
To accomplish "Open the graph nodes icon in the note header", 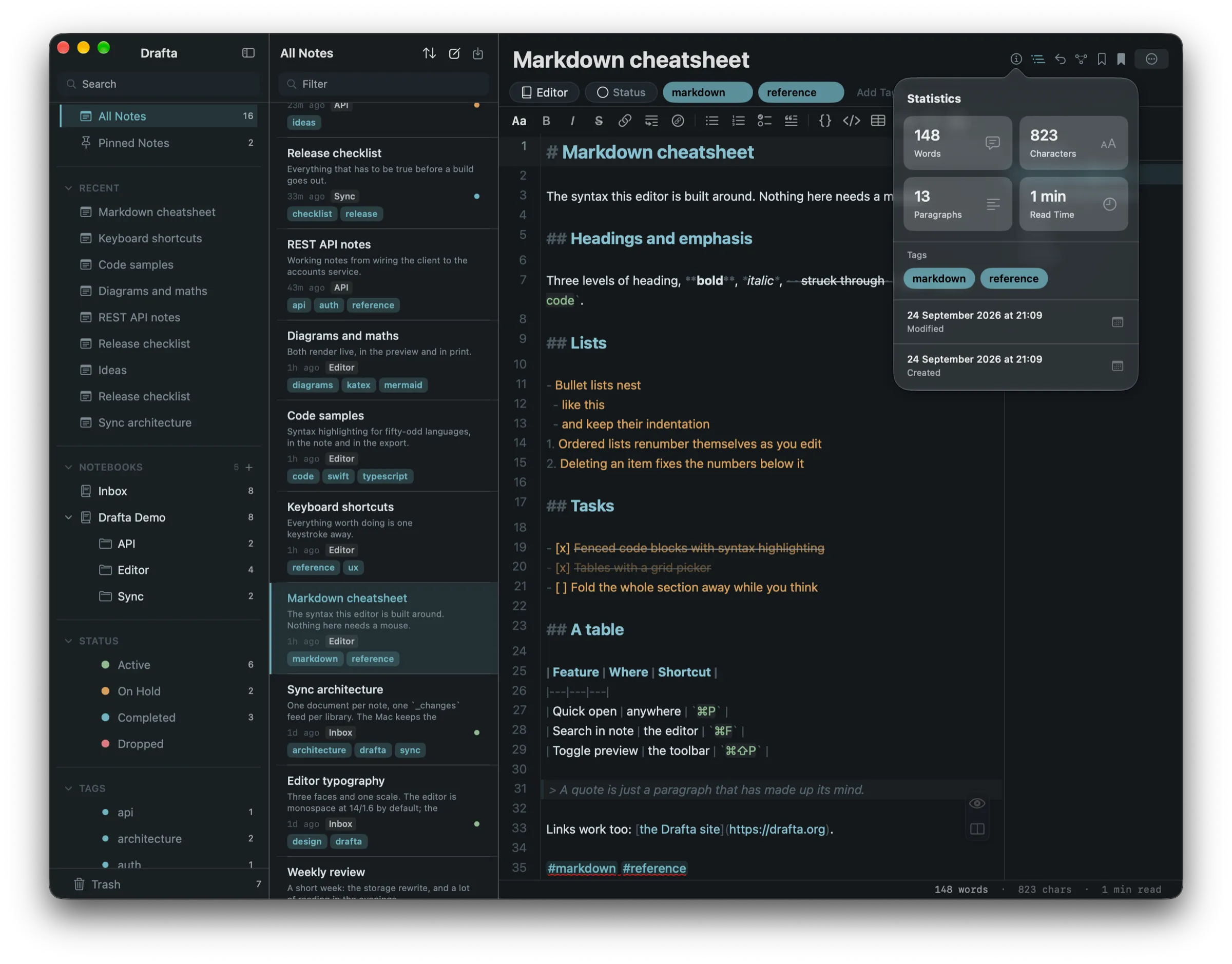I will 1081,59.
